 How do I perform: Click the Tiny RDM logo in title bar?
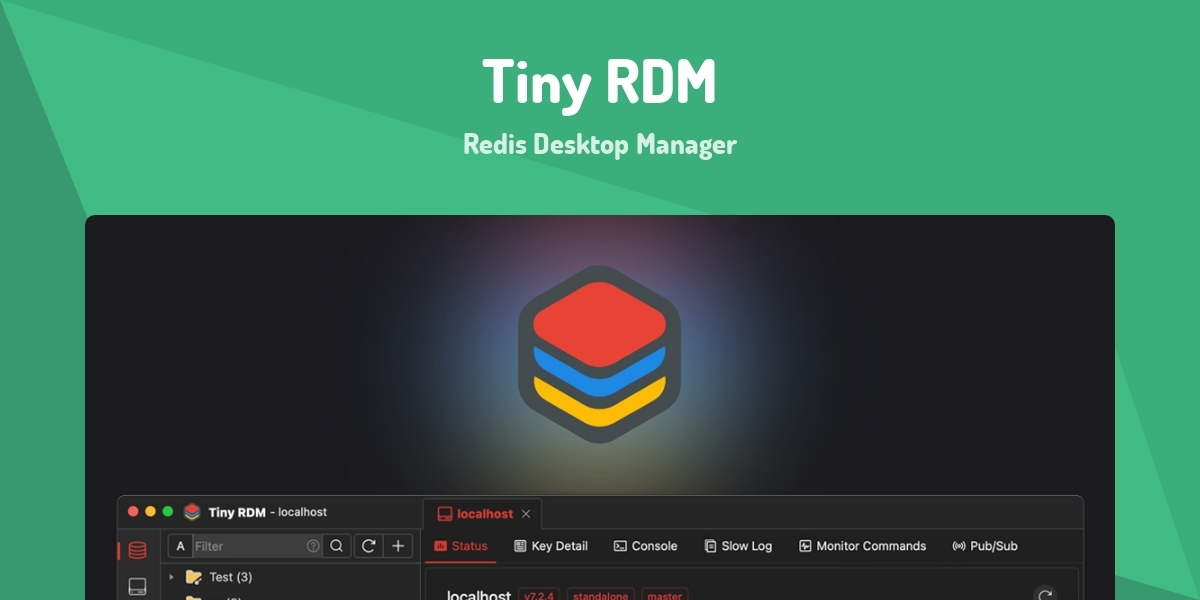tap(192, 512)
